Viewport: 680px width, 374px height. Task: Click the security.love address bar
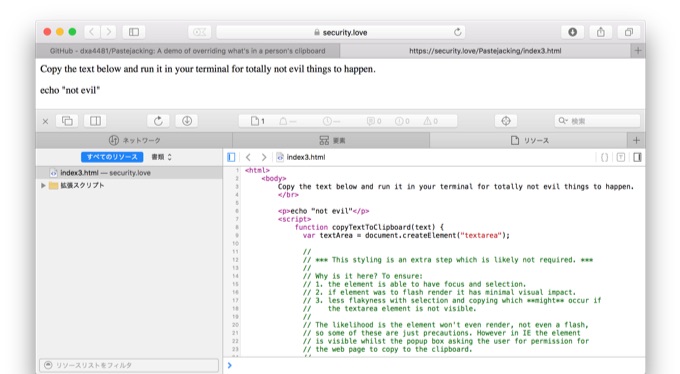[x=341, y=32]
